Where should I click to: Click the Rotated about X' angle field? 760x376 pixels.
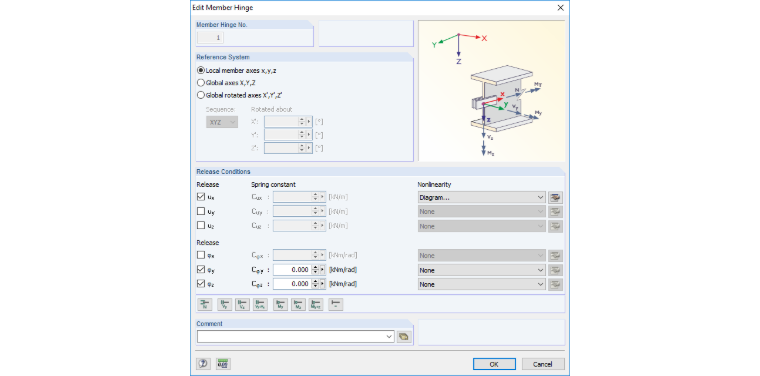coord(281,122)
